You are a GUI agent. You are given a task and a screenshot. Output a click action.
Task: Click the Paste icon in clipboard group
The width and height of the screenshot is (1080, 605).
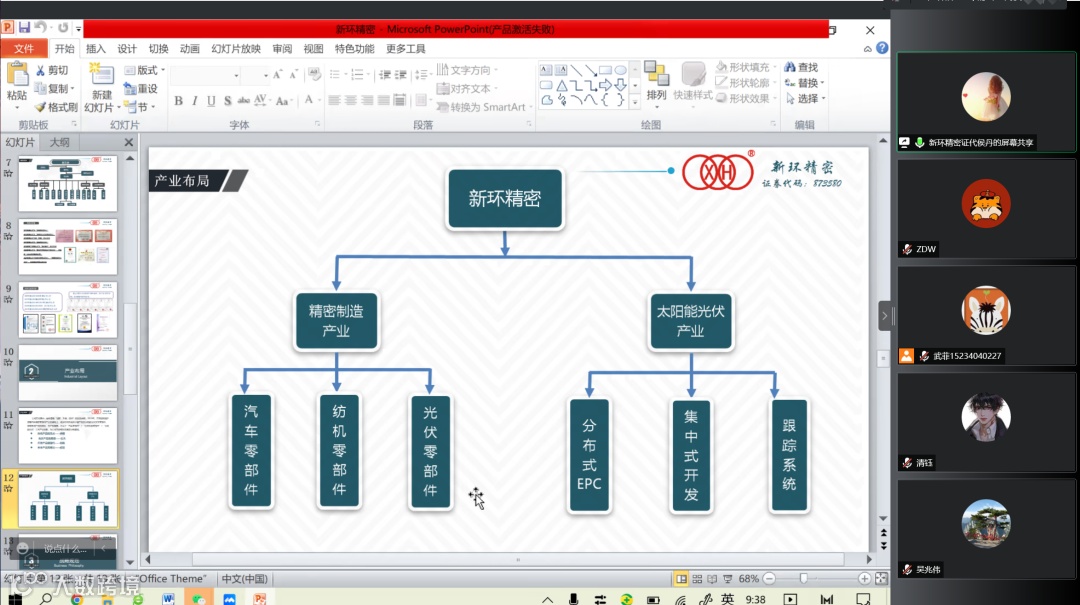[x=17, y=74]
